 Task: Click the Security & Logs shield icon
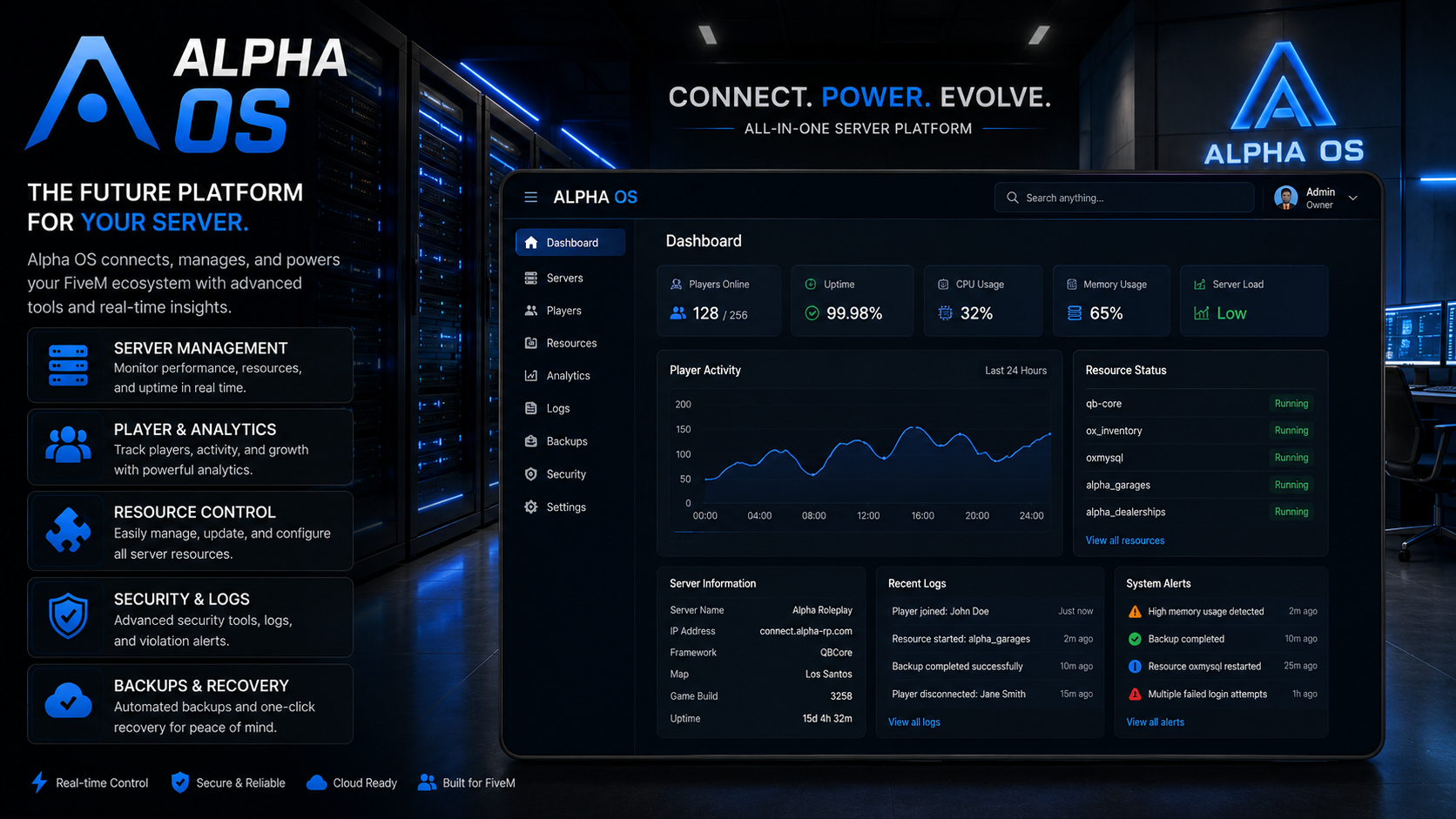tap(68, 616)
